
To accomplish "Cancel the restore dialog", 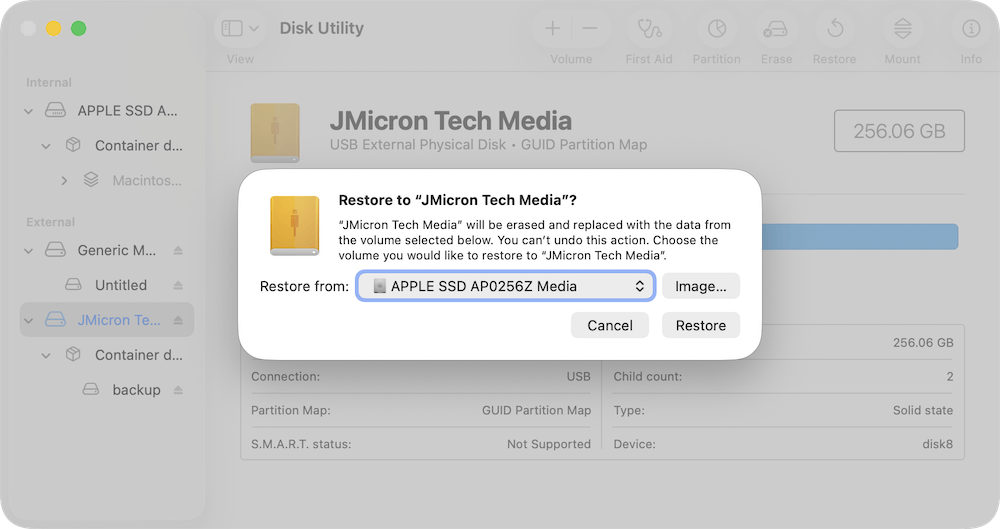I will [610, 325].
